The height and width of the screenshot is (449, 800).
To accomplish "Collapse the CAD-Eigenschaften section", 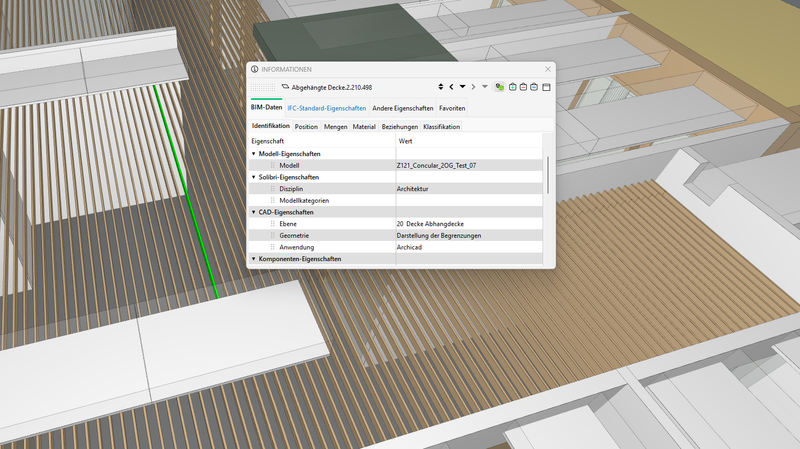I will pos(254,212).
